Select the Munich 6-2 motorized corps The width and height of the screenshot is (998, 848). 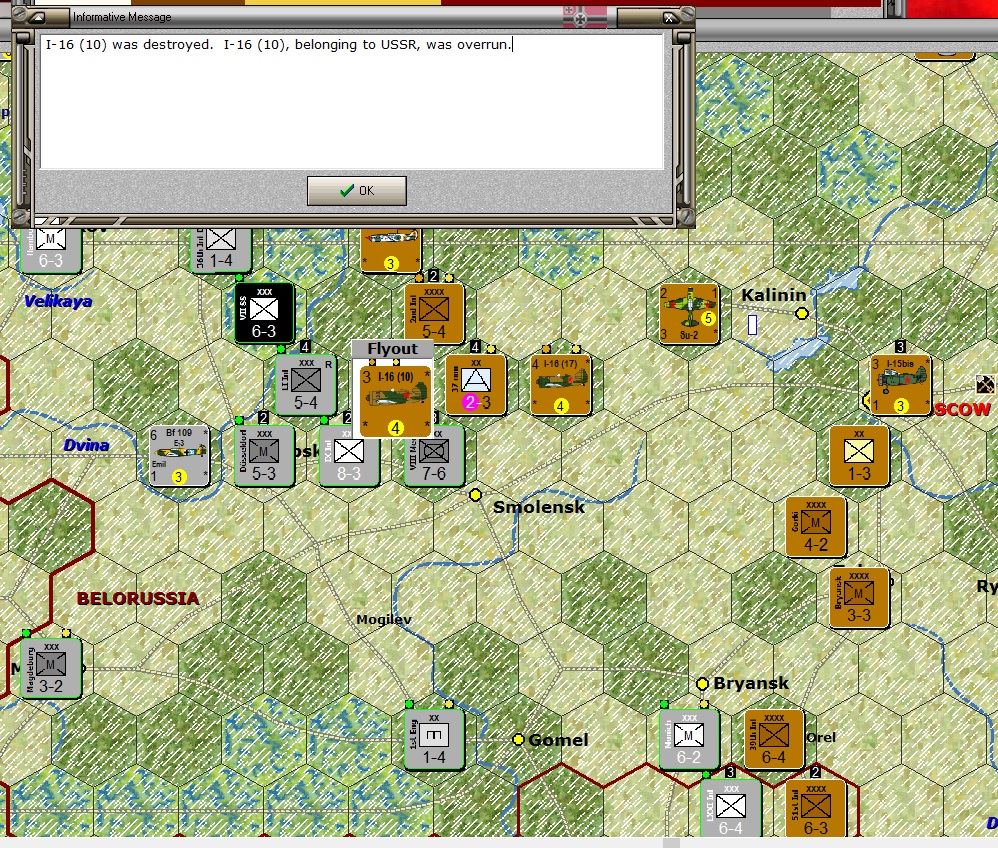point(689,740)
